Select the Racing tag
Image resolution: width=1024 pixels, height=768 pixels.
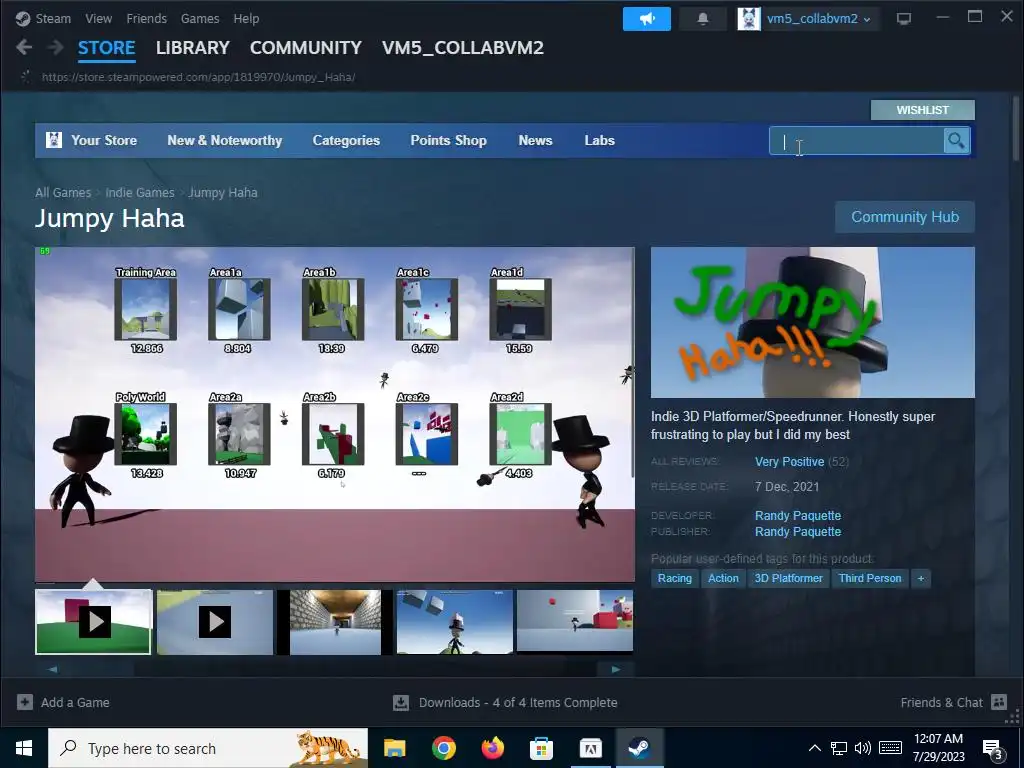675,578
